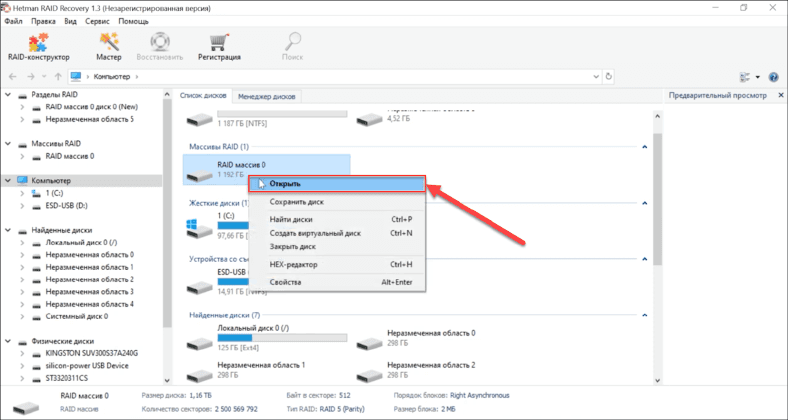788x420 pixels.
Task: Click the help question mark icon
Action: pyautogui.click(x=774, y=76)
